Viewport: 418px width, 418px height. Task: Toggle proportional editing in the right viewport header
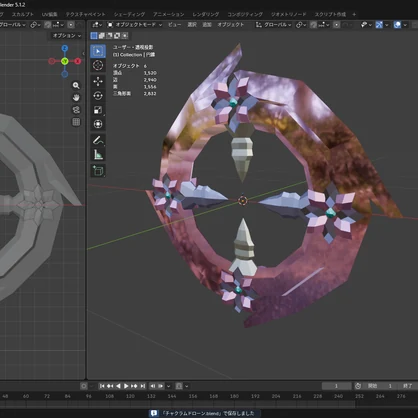[x=336, y=25]
